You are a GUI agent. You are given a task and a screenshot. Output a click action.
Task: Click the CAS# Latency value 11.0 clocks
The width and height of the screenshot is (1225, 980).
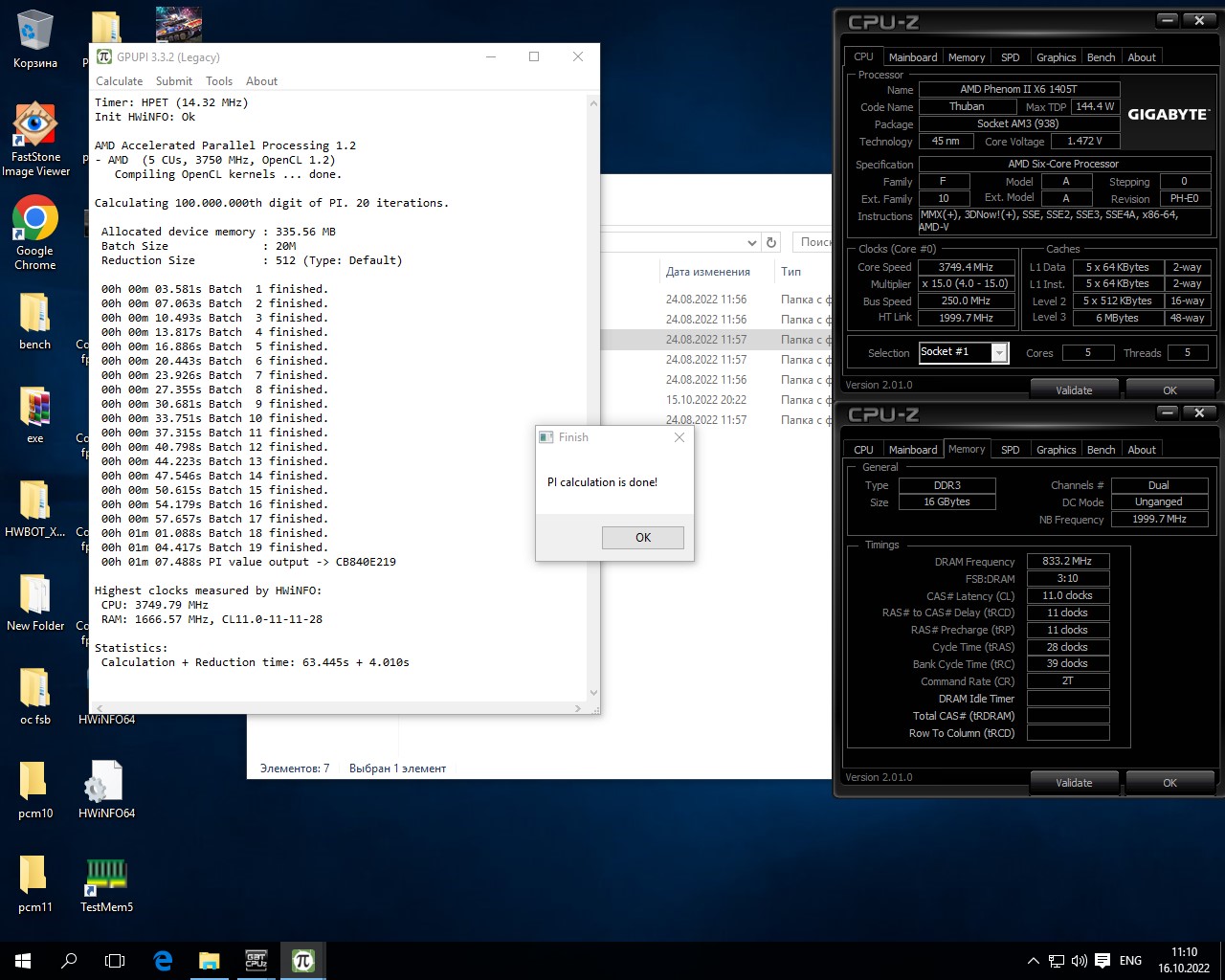(1067, 595)
